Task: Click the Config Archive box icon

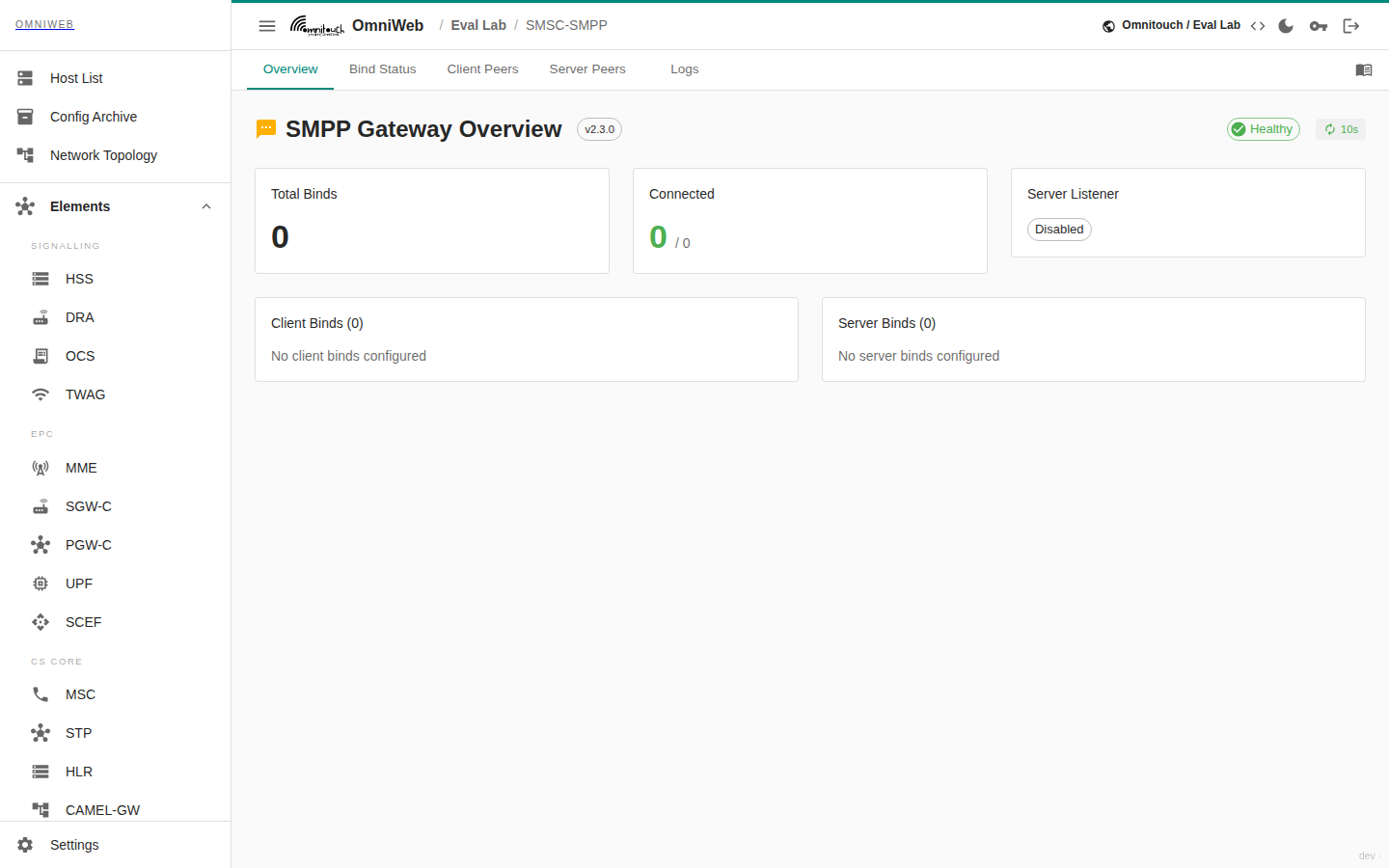Action: pyautogui.click(x=25, y=117)
